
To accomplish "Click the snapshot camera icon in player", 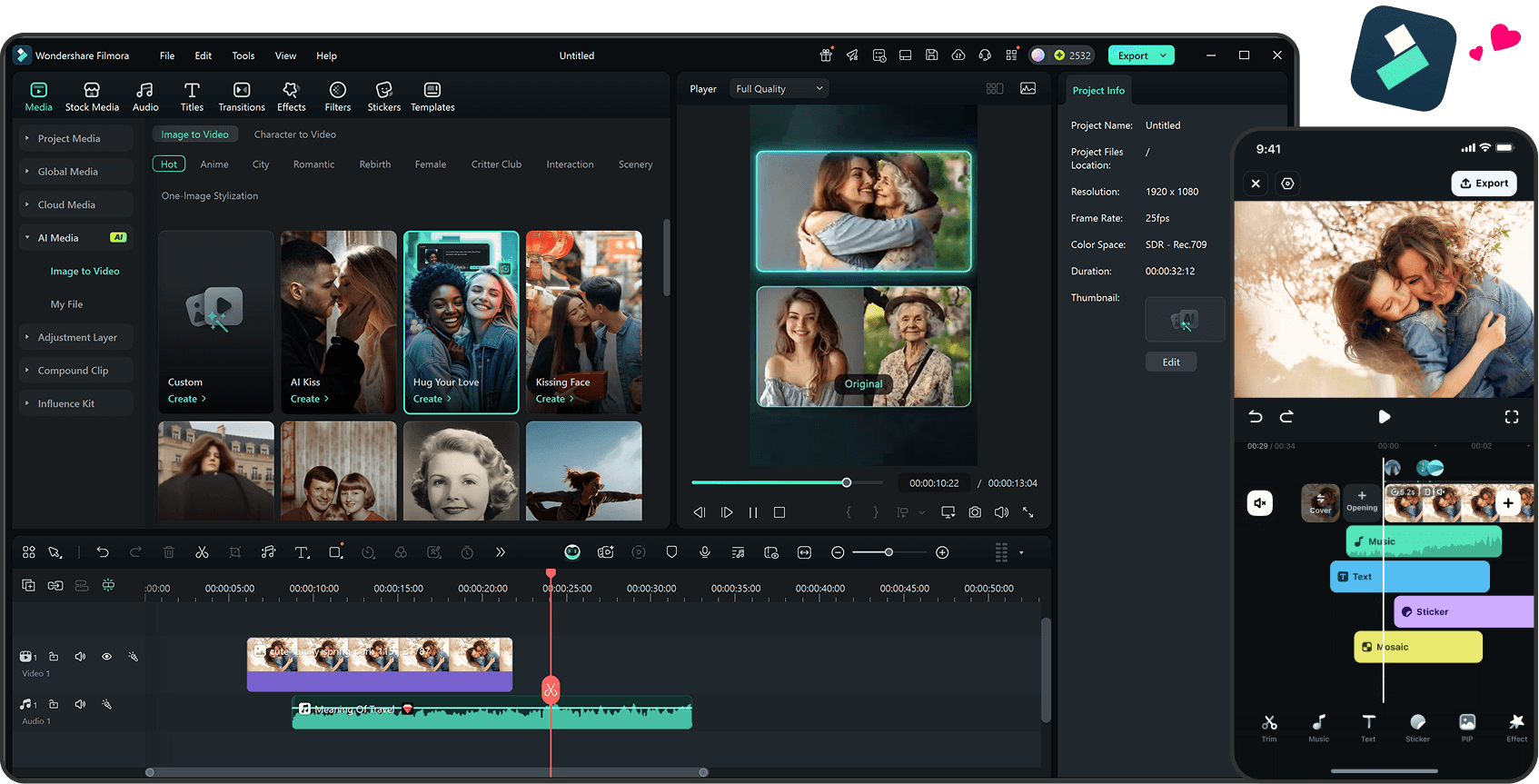I will coord(975,512).
